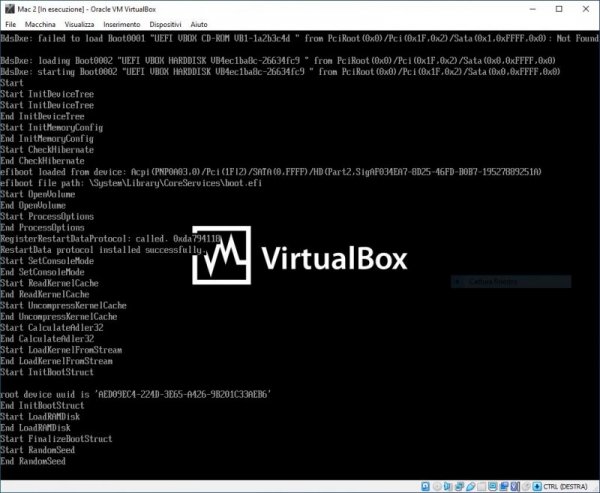The height and width of the screenshot is (493, 600).
Task: Click the optical disk status icon
Action: 437,486
